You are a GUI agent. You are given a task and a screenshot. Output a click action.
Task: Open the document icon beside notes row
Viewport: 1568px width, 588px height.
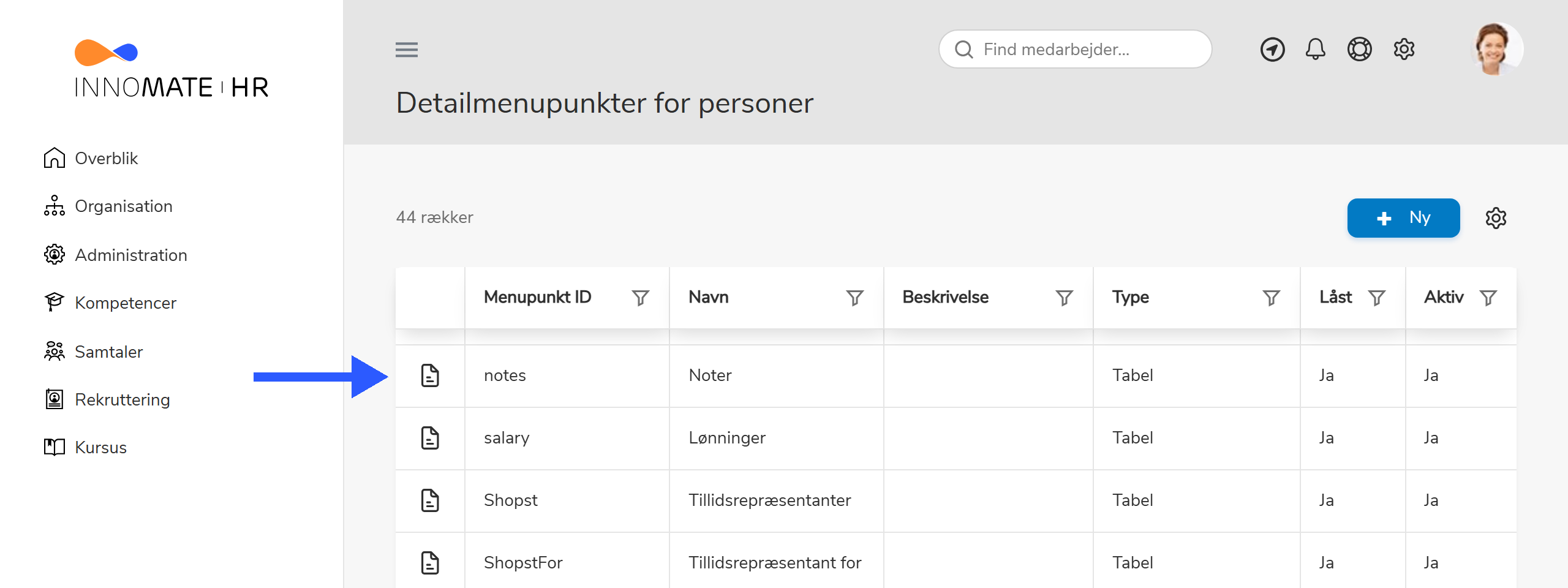point(430,375)
